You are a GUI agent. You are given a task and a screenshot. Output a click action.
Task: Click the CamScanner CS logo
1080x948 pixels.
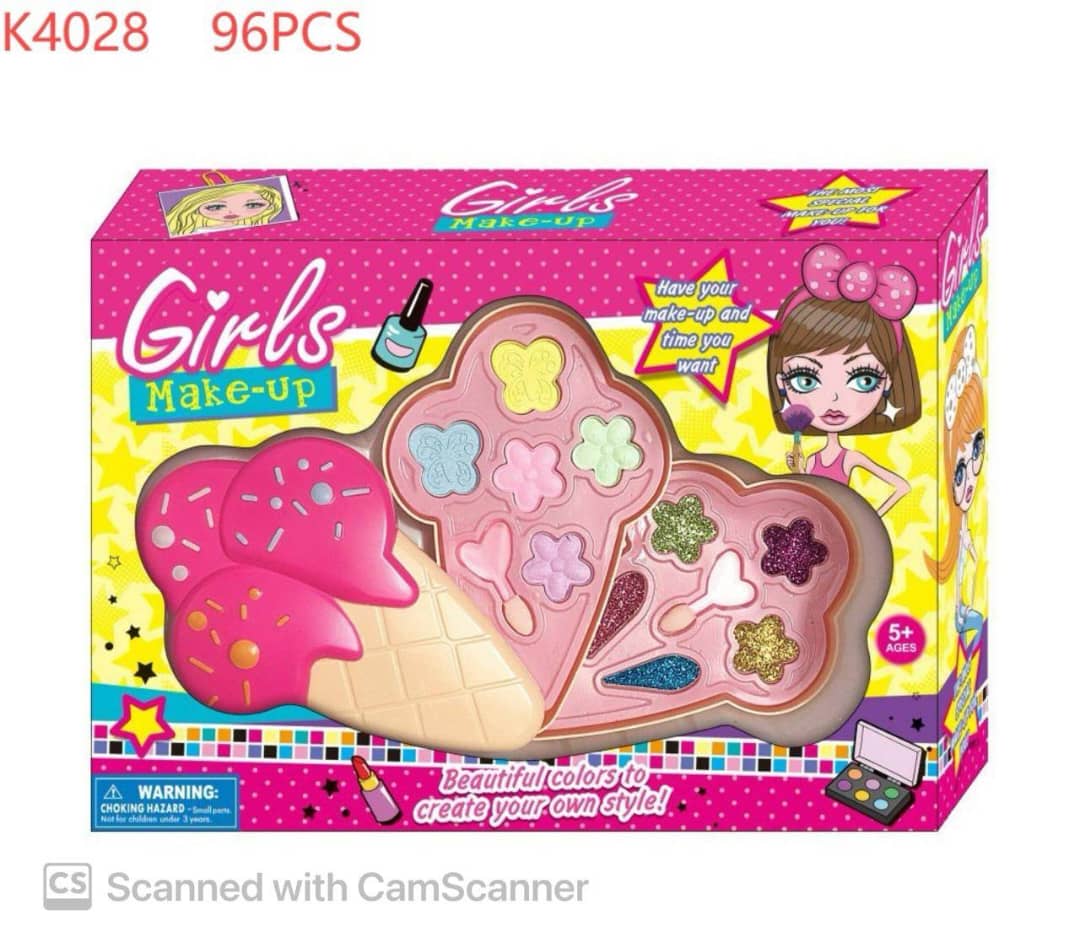point(68,886)
